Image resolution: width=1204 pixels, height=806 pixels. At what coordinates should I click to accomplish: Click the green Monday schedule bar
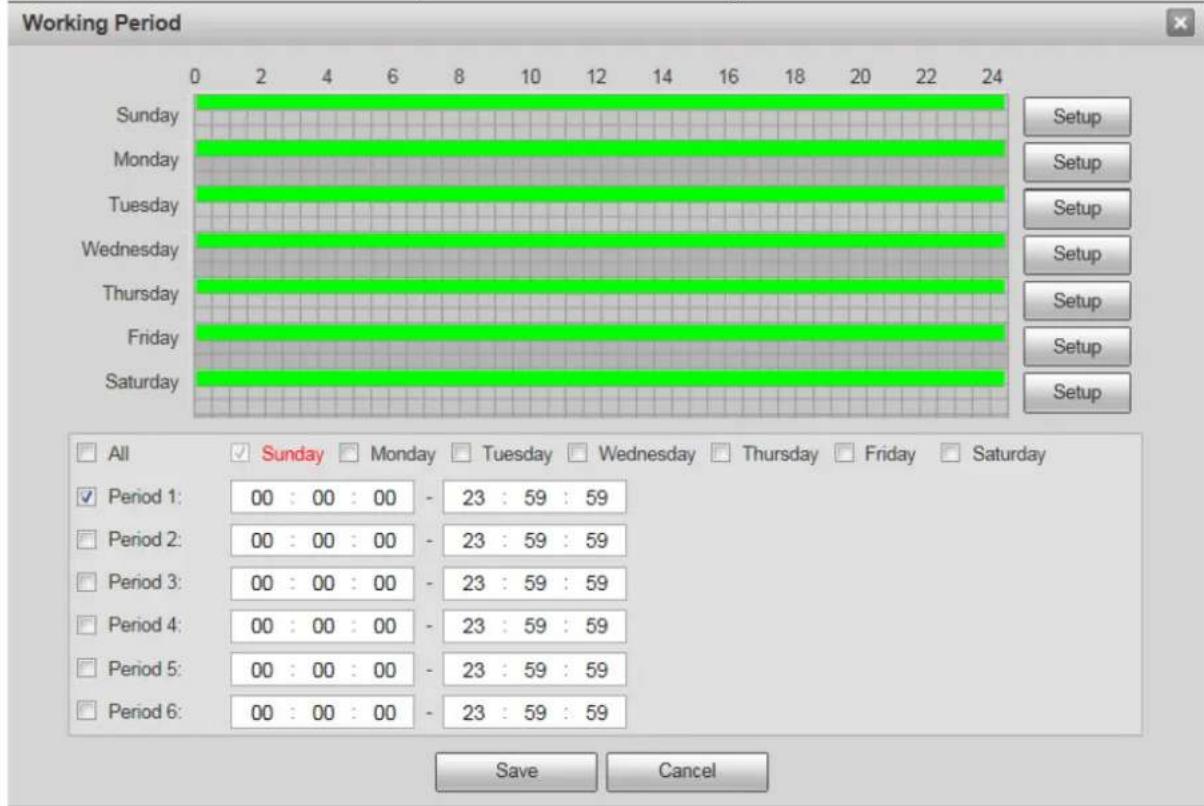(x=600, y=148)
